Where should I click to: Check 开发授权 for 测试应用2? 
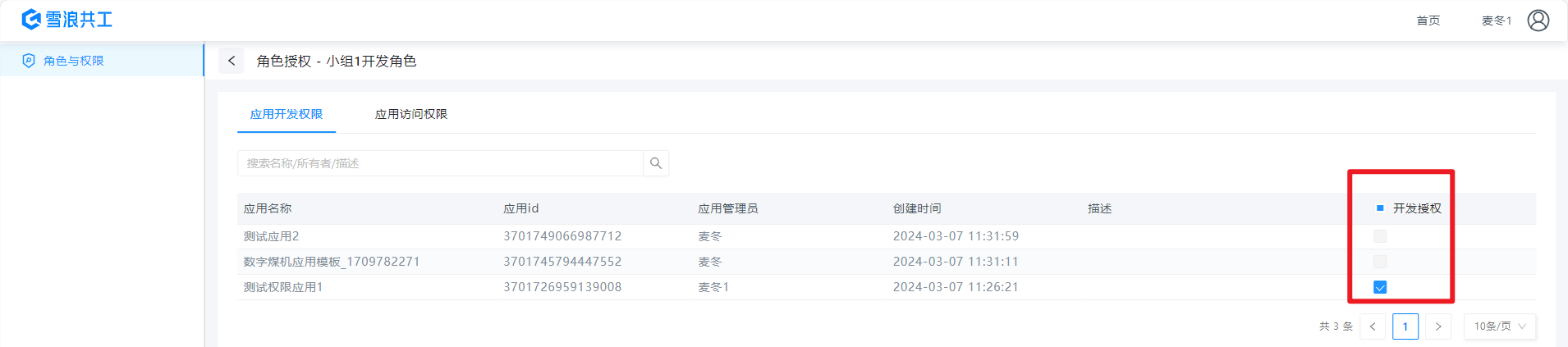click(1380, 236)
